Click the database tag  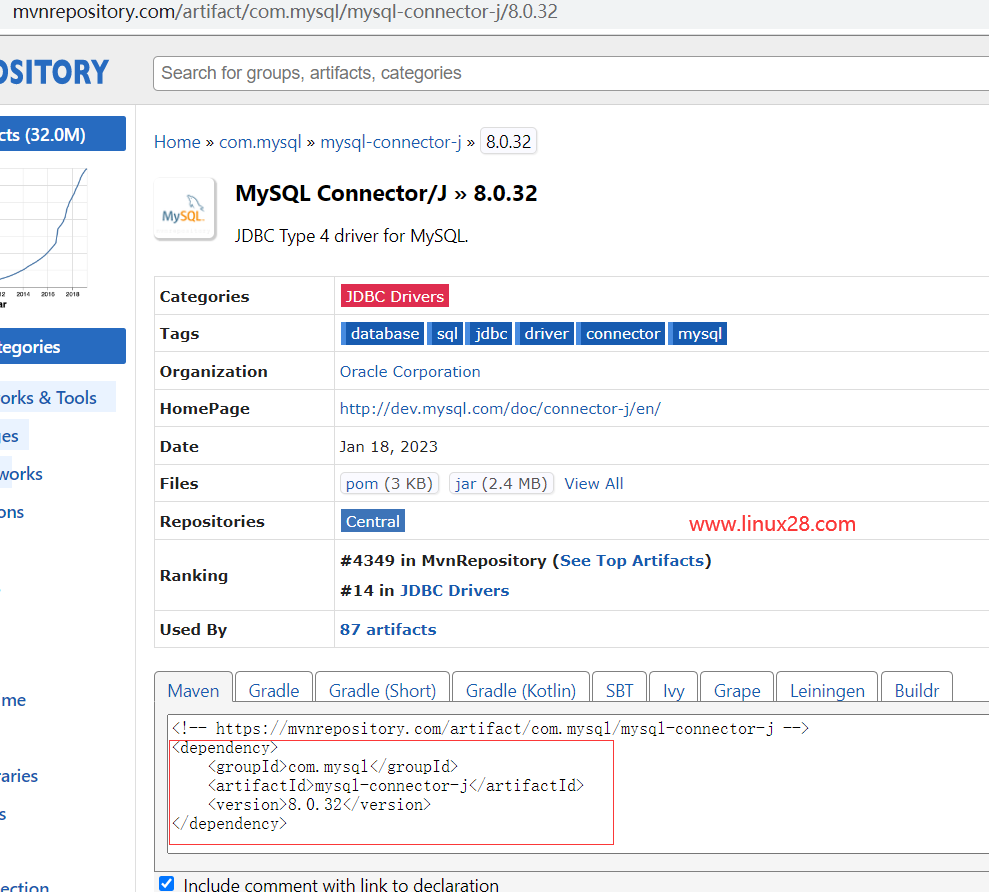point(383,334)
